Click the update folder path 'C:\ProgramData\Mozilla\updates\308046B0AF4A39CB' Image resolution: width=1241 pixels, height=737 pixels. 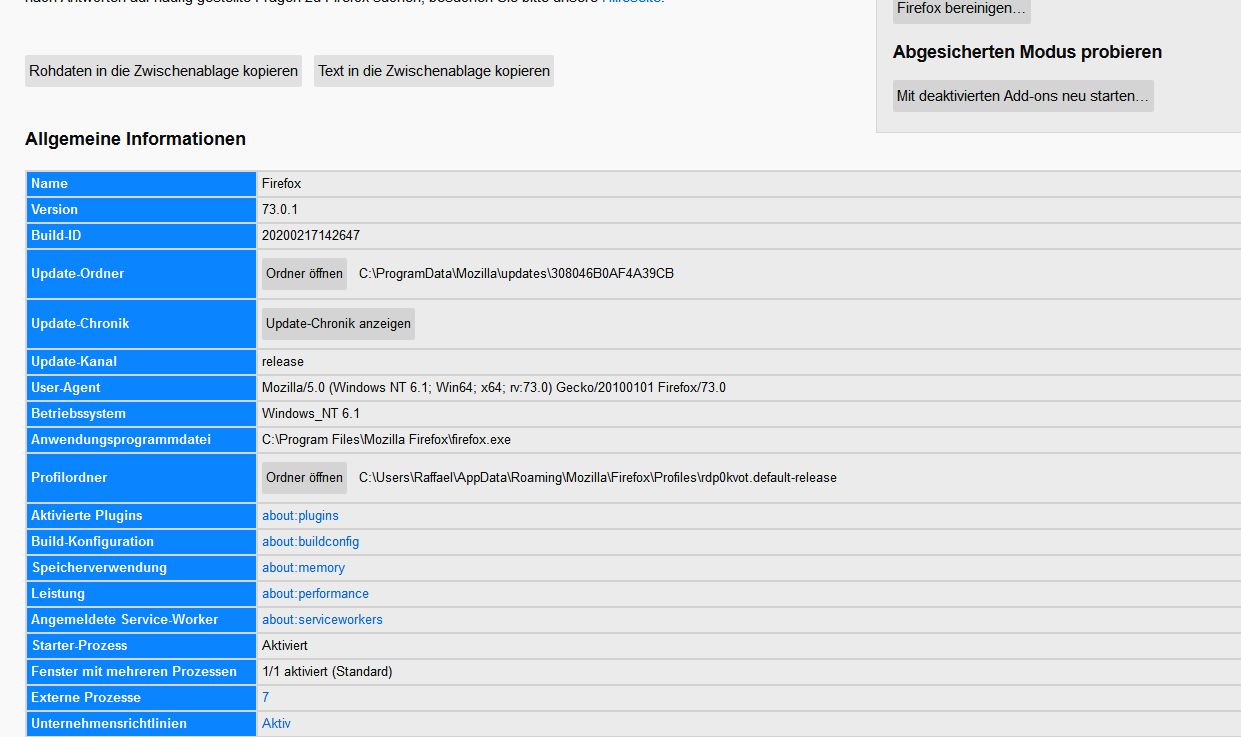click(516, 273)
